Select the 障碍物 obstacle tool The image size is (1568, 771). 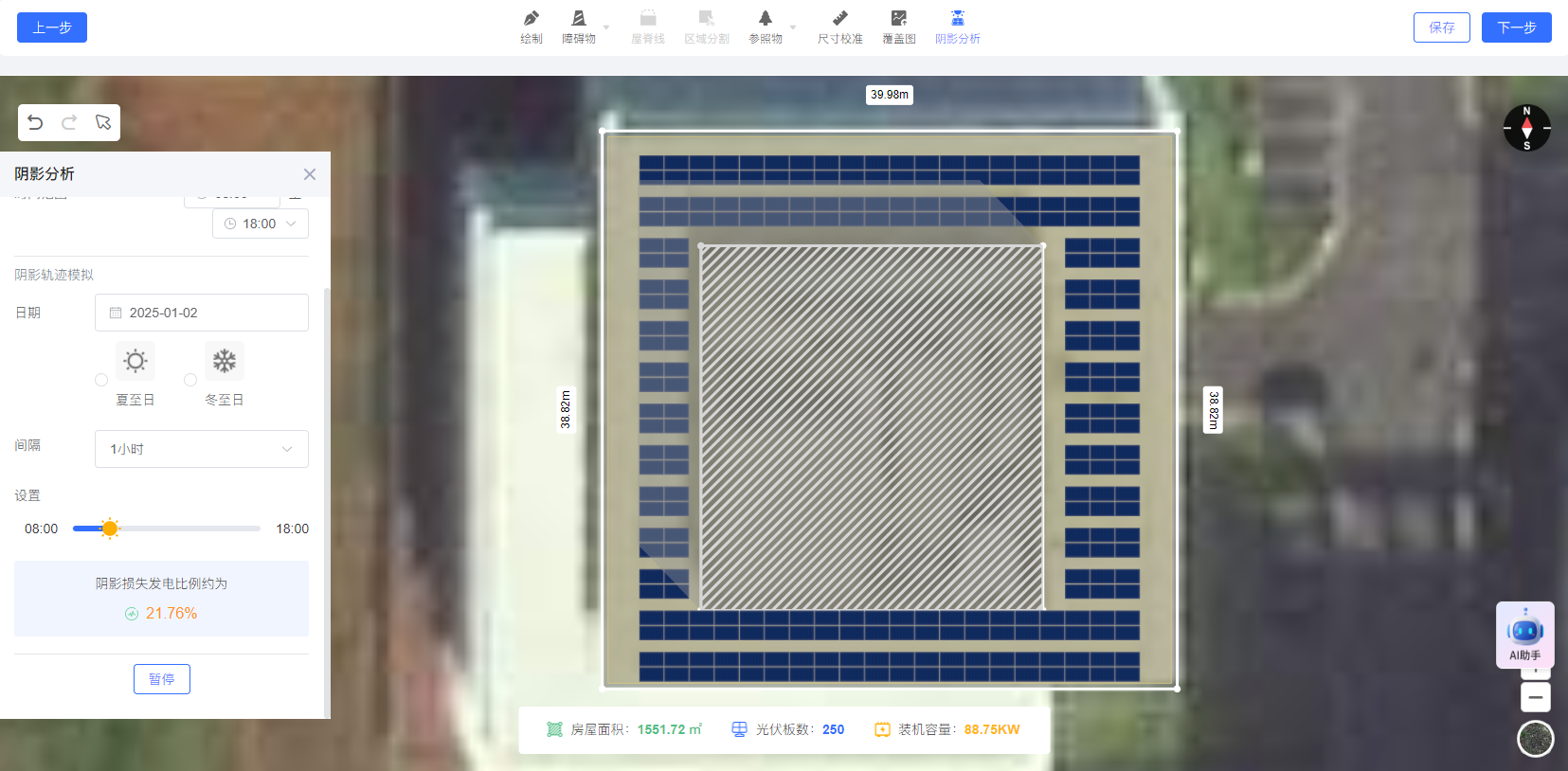(x=579, y=27)
